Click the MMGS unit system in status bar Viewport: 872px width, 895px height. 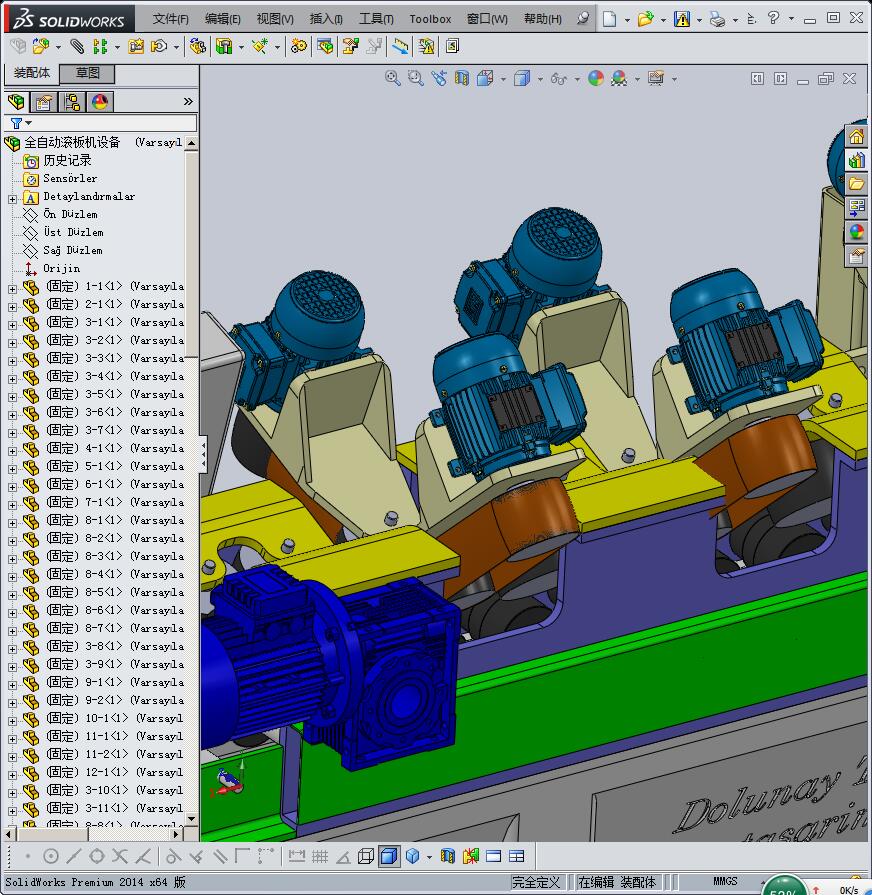725,881
